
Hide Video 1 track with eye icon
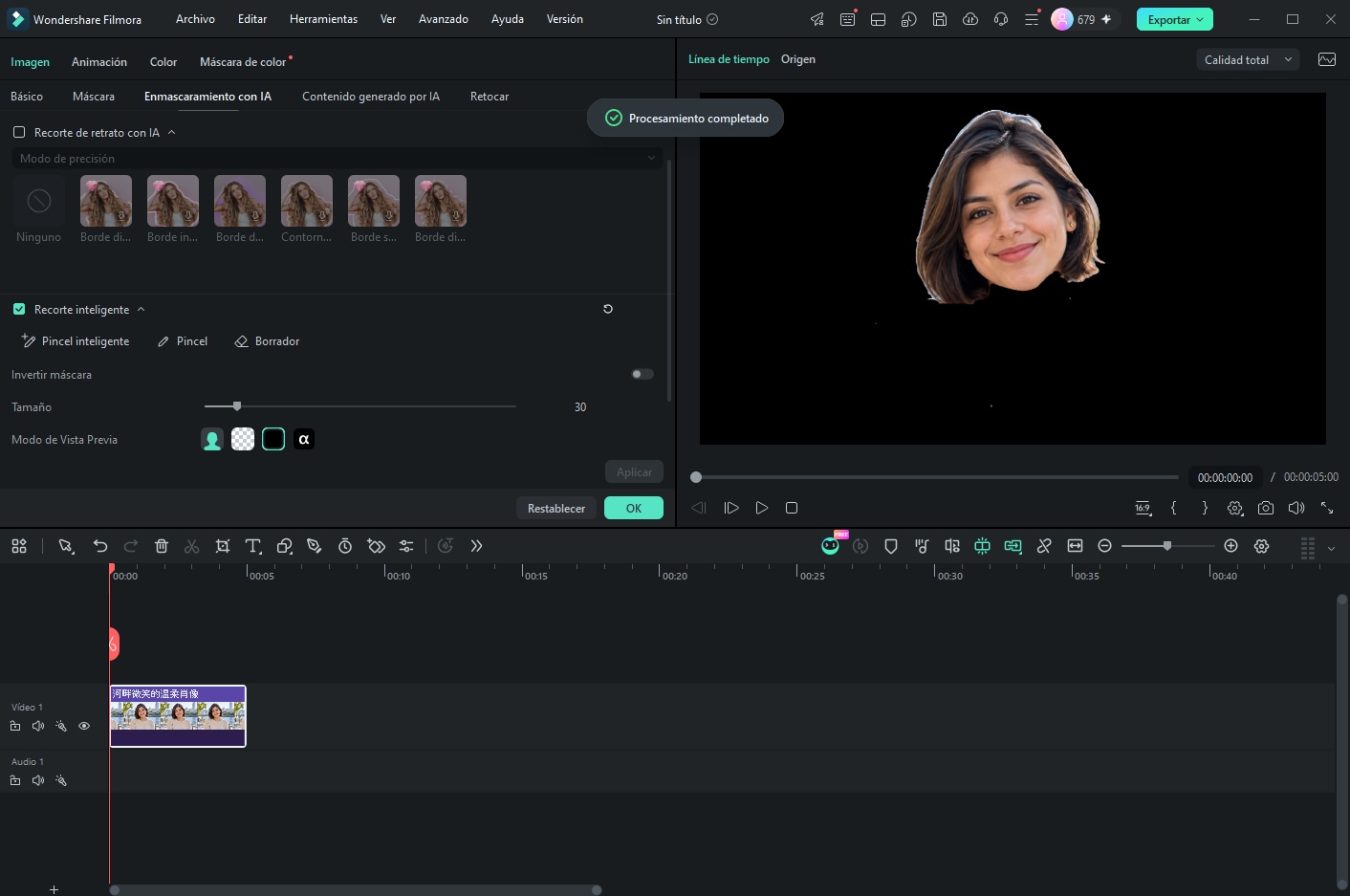click(84, 726)
